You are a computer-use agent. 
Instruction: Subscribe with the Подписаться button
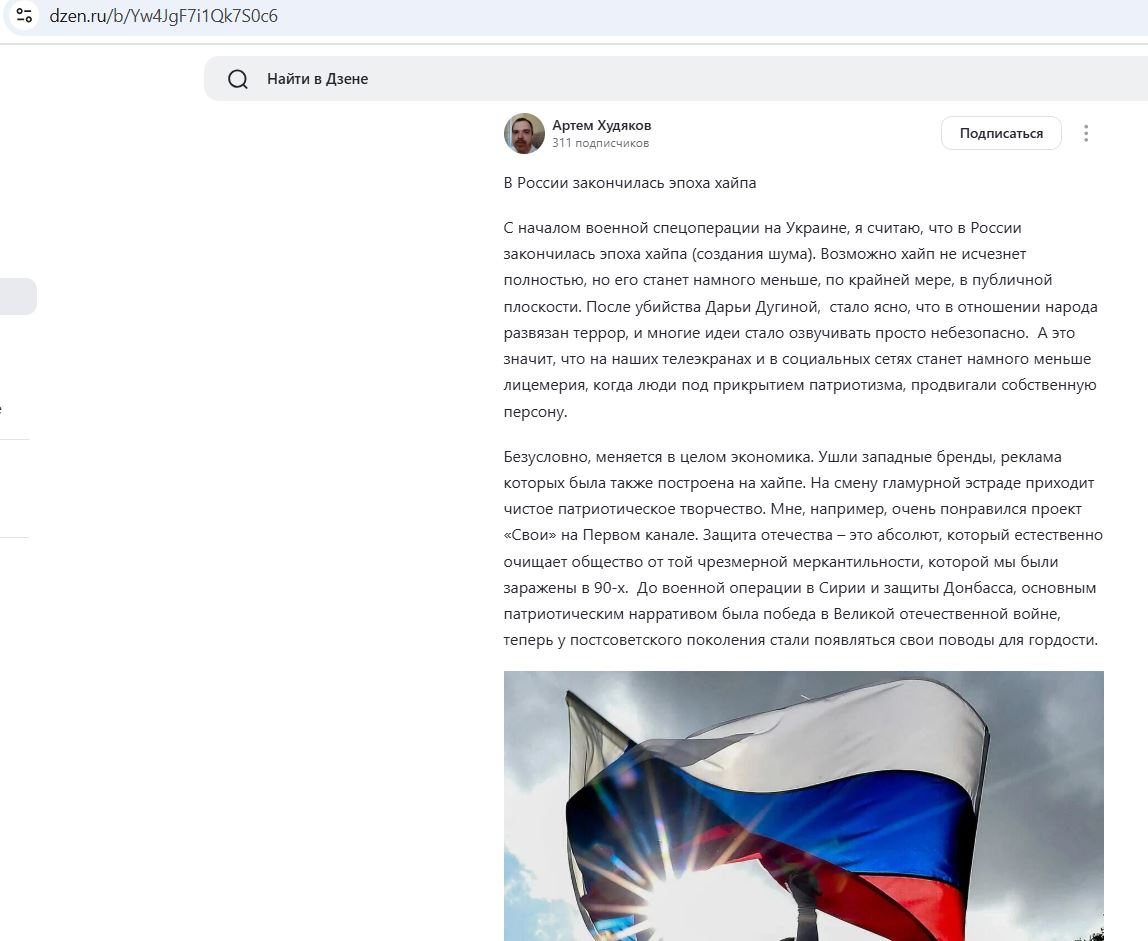click(x=1001, y=133)
